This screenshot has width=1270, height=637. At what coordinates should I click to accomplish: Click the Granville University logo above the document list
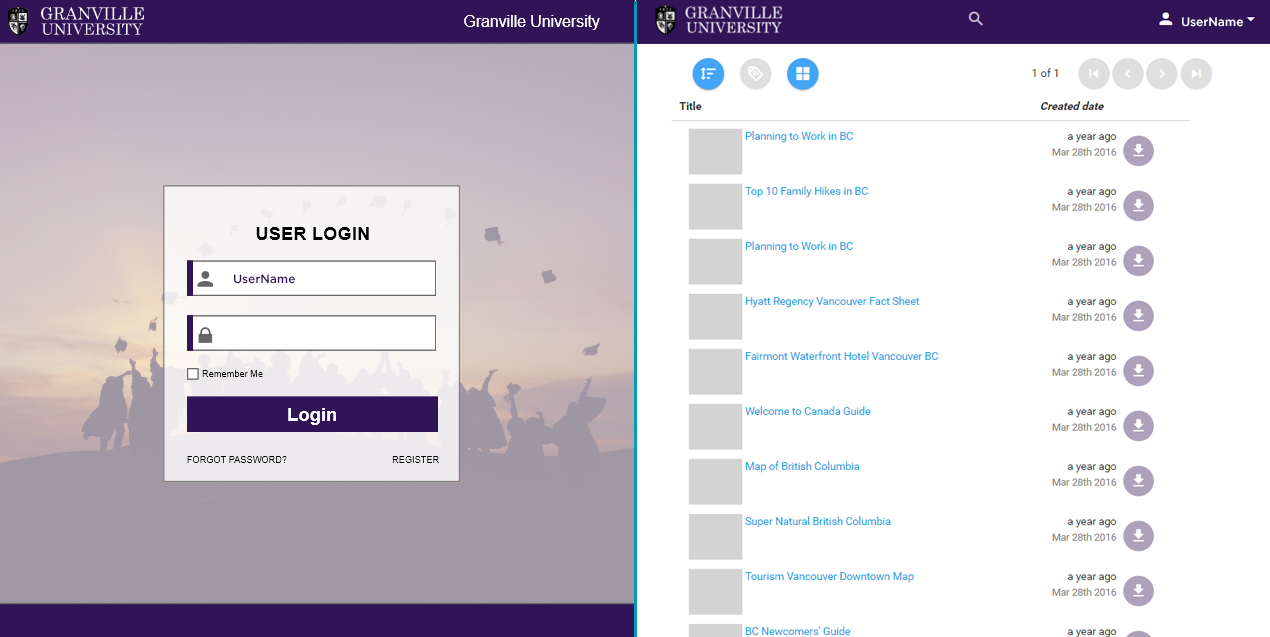[x=718, y=21]
